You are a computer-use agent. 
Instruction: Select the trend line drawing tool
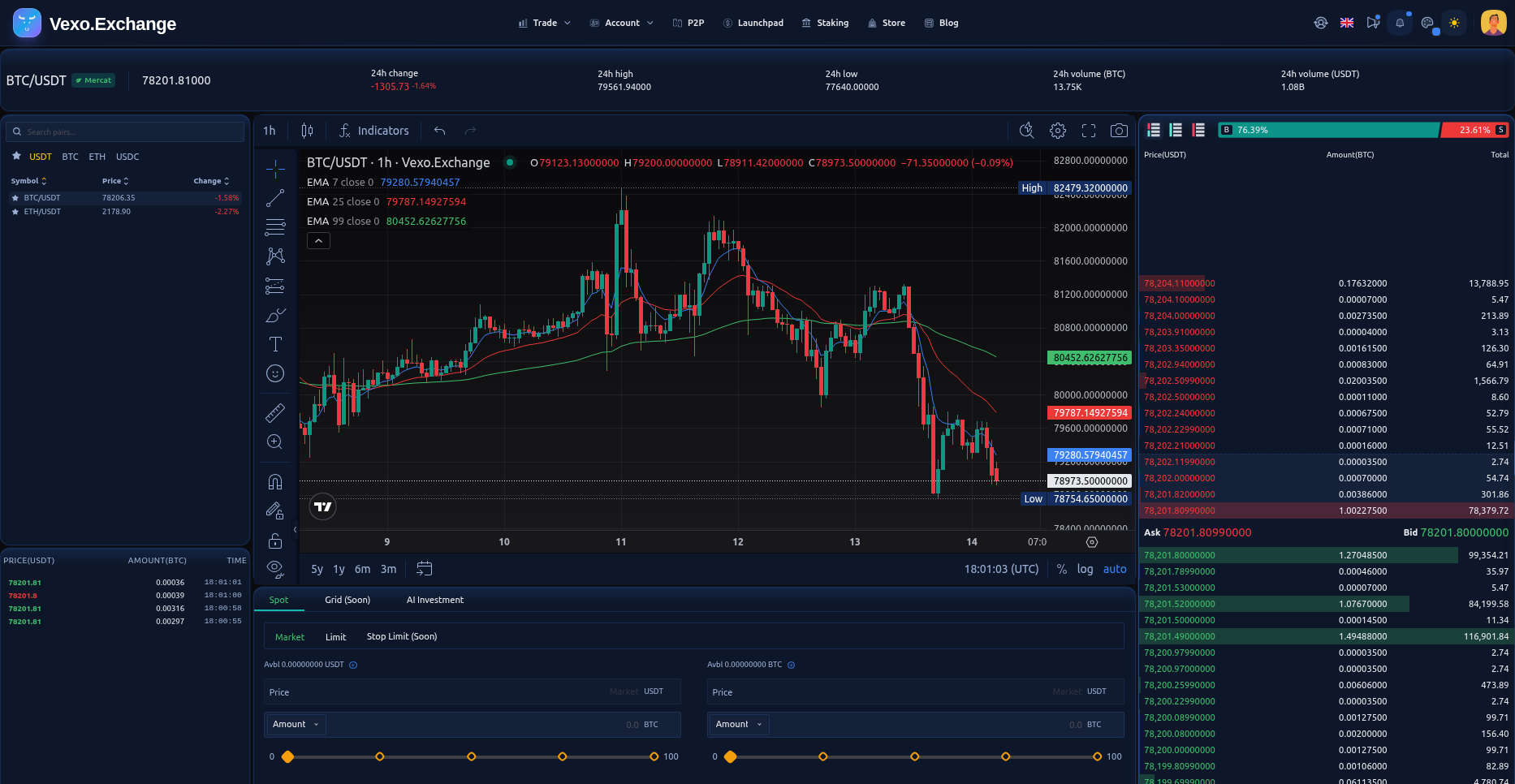tap(275, 198)
